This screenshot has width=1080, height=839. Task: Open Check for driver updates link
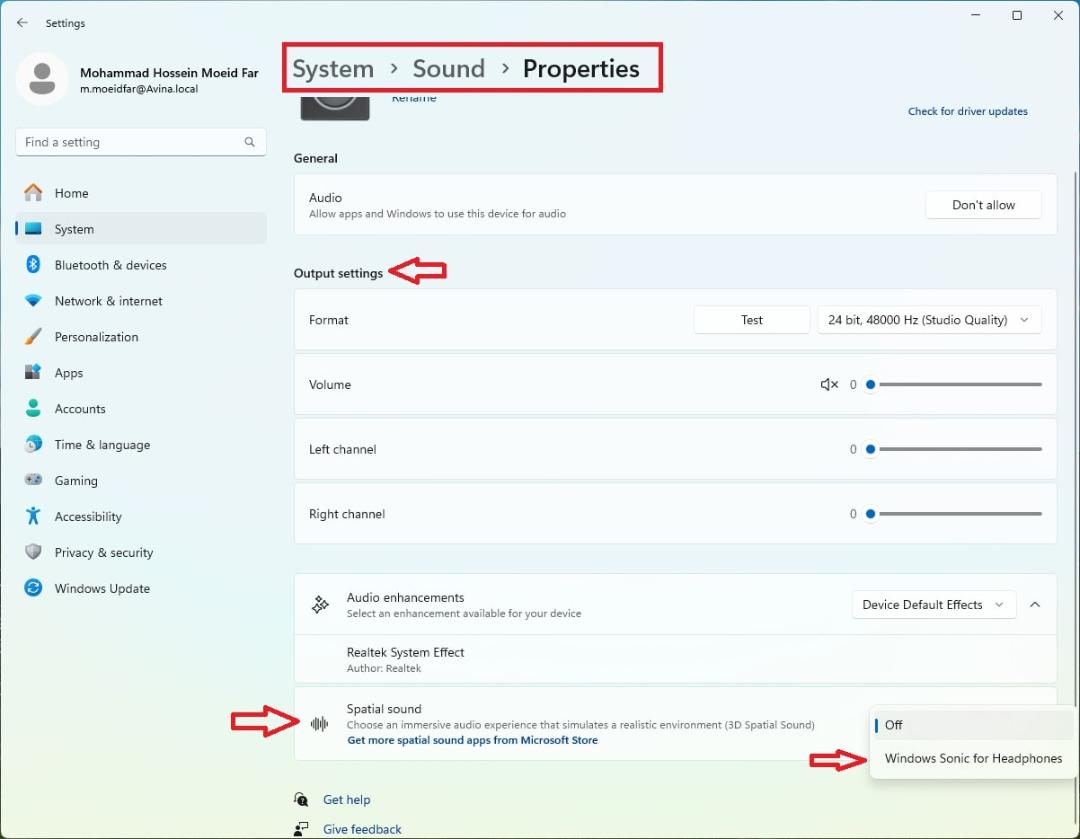point(967,111)
